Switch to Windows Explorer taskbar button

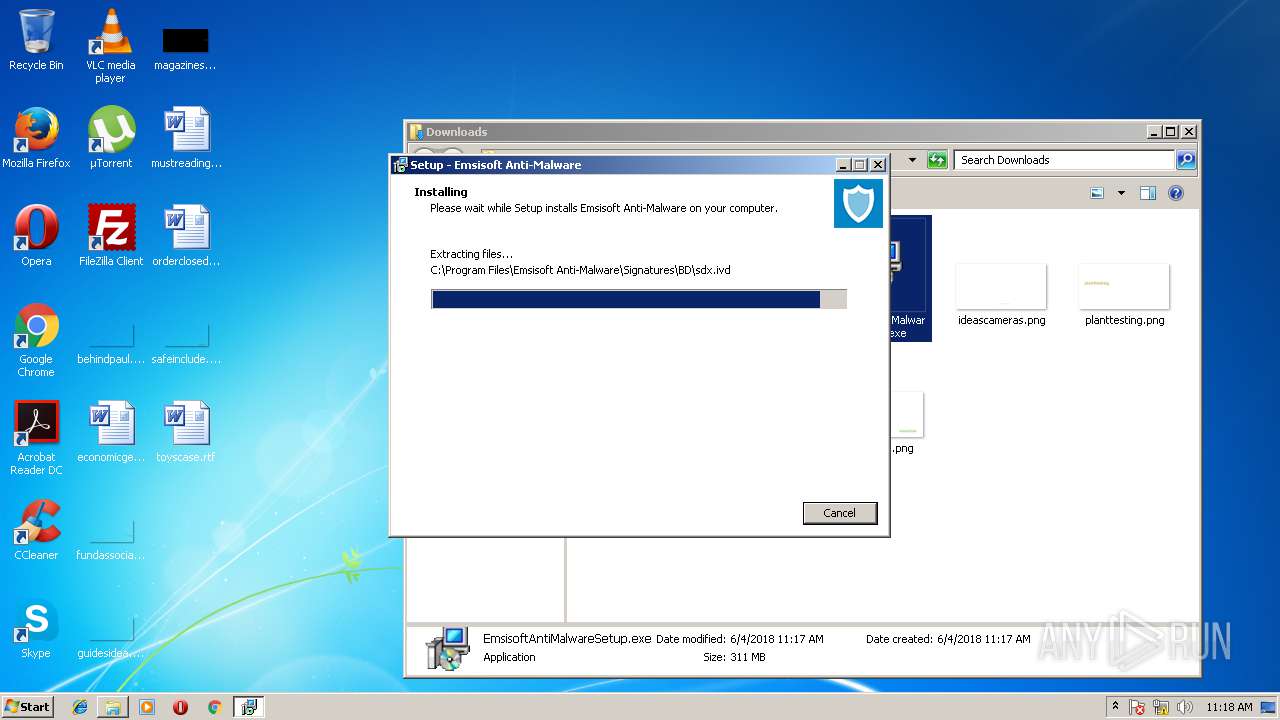tap(113, 707)
